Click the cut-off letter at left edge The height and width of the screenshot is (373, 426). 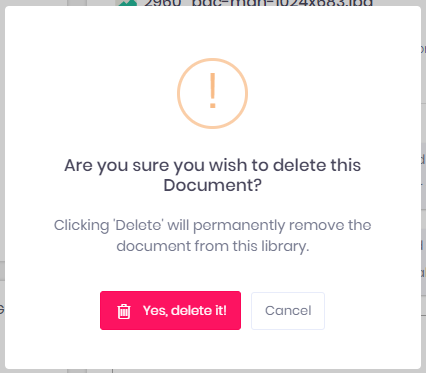(x=2, y=310)
